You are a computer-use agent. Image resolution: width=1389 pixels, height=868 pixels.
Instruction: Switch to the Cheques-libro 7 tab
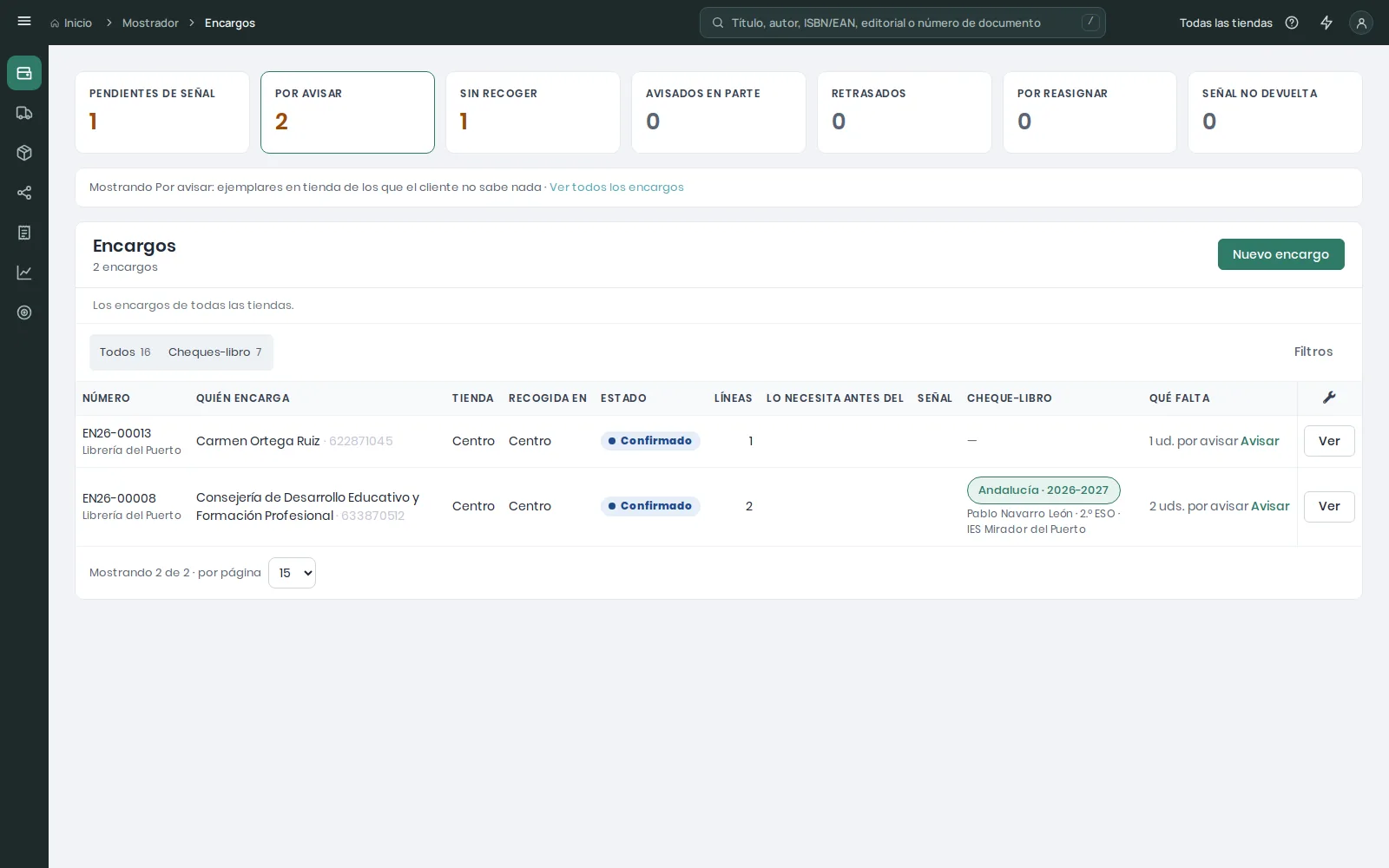point(215,352)
